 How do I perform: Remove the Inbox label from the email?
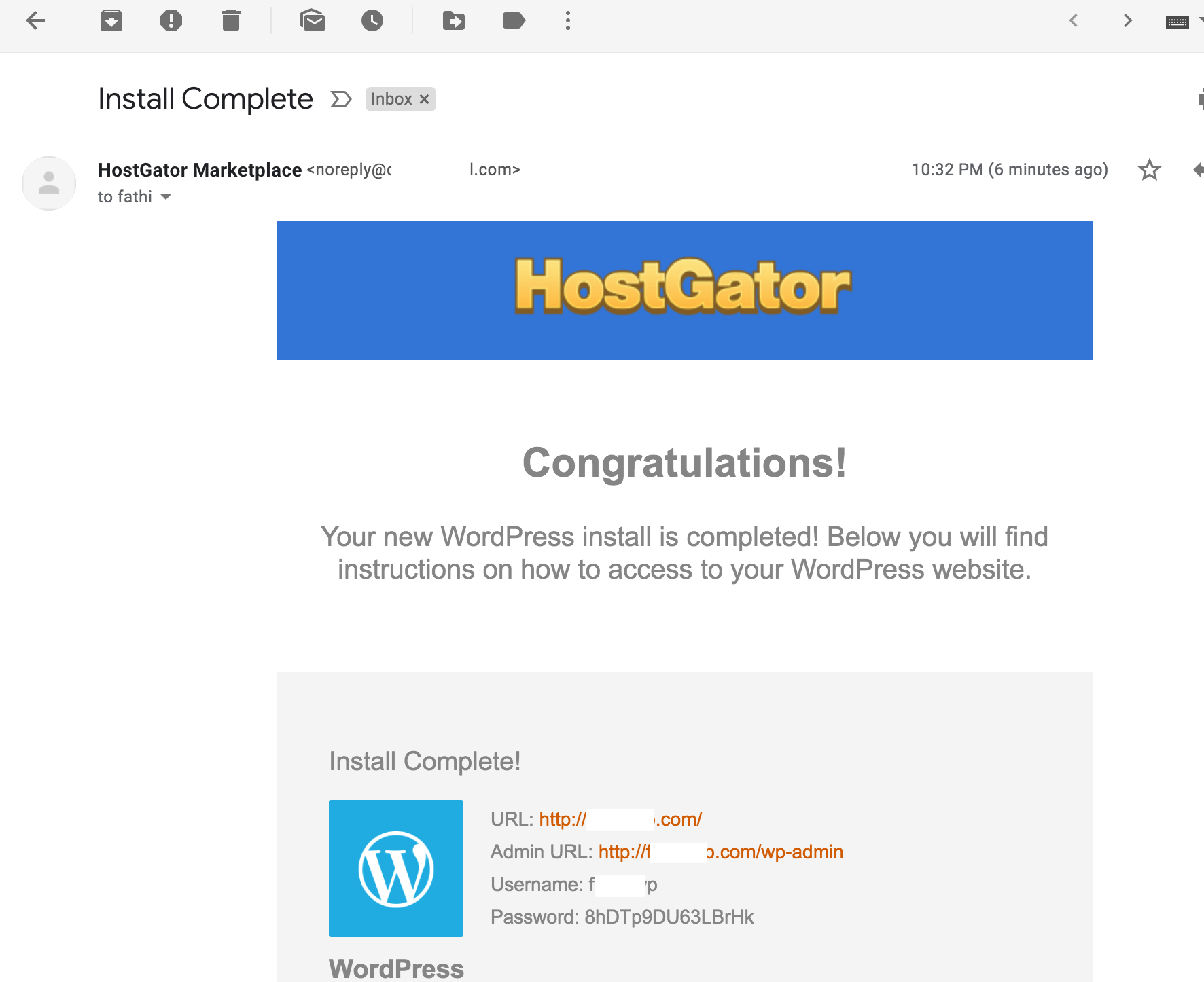(x=424, y=99)
